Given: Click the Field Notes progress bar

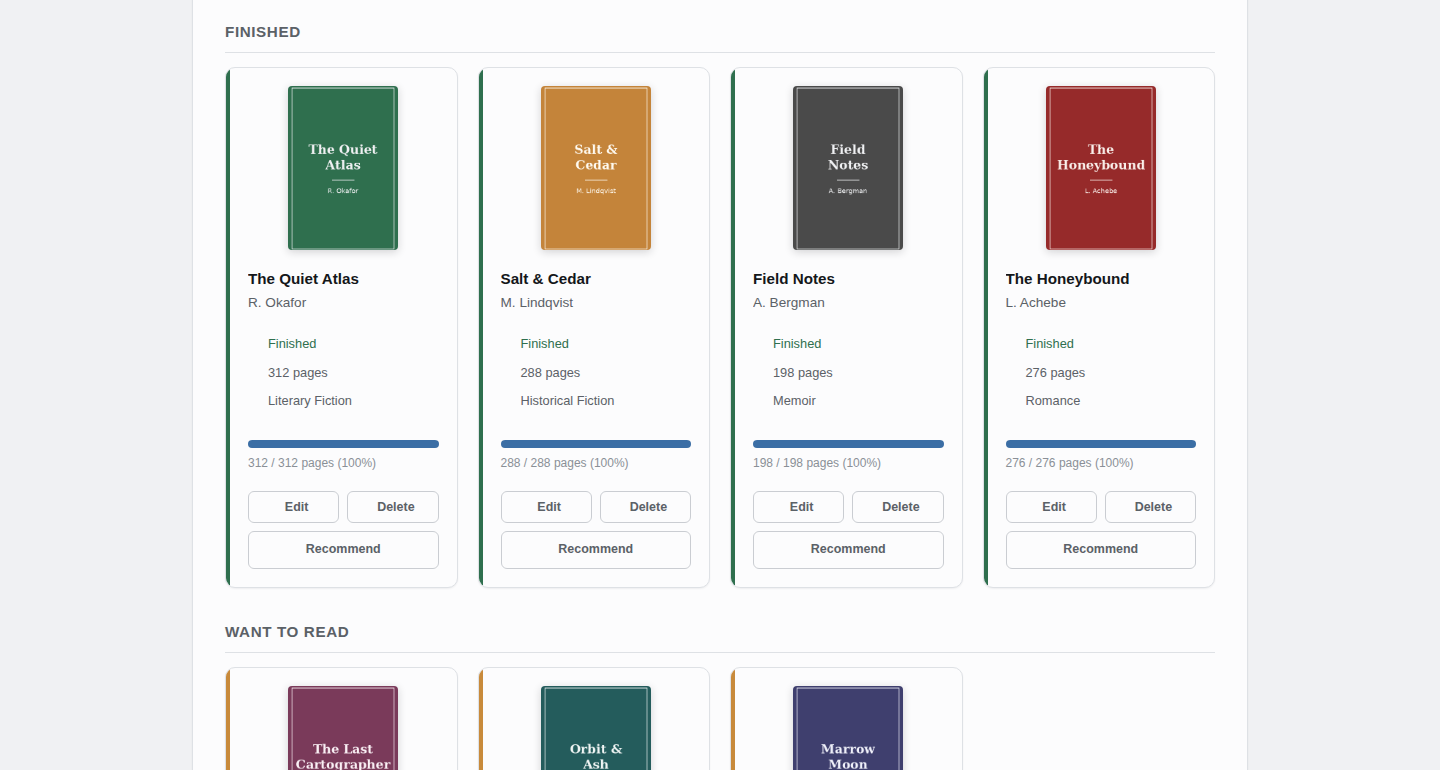Looking at the screenshot, I should click(848, 444).
